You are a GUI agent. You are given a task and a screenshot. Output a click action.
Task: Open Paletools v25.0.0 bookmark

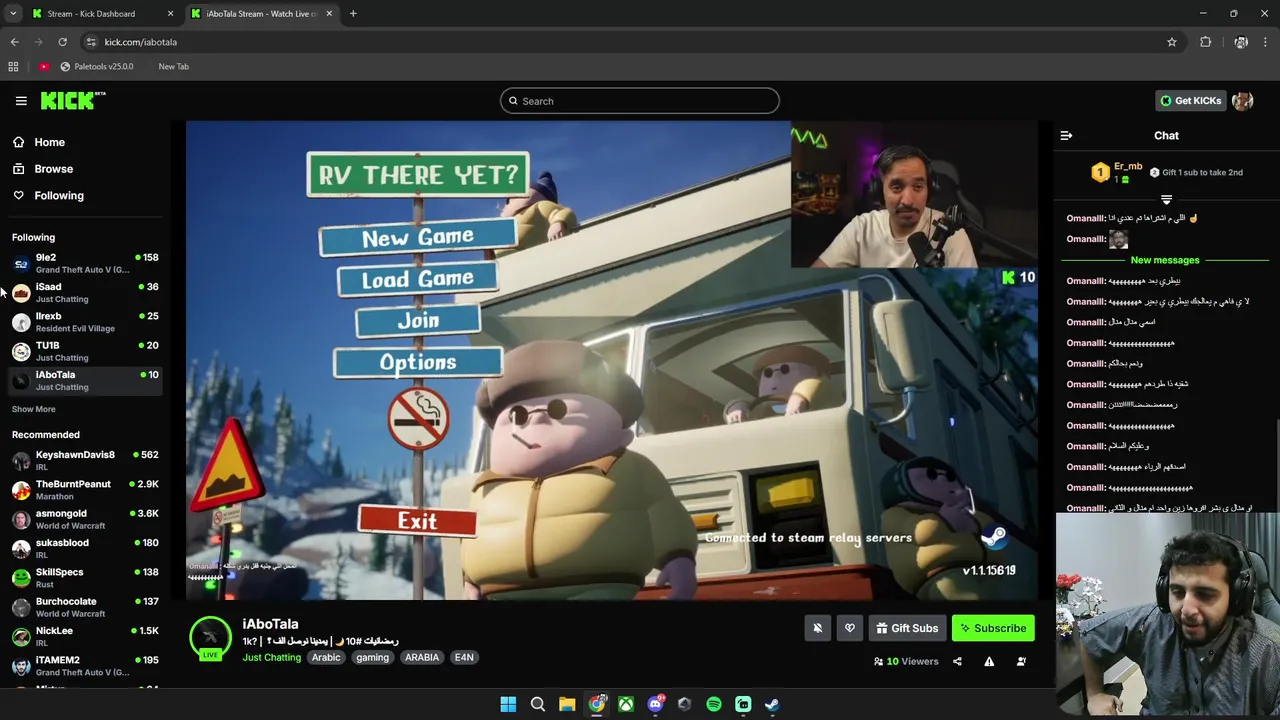pos(97,66)
